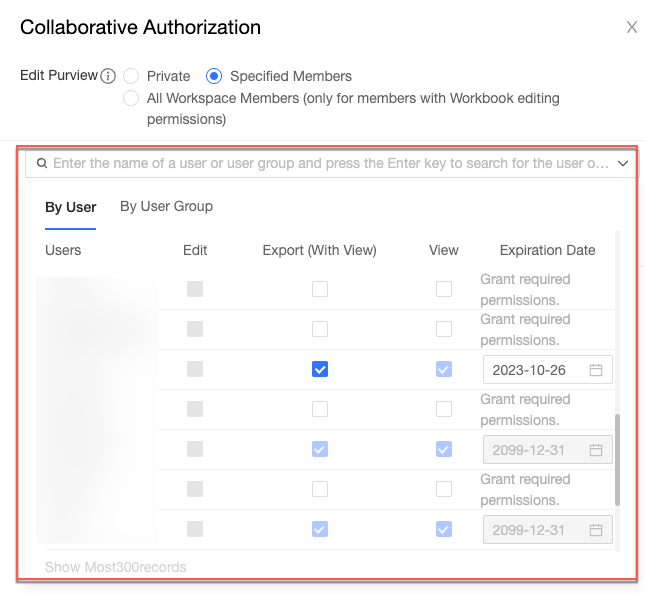Image resolution: width=645 pixels, height=594 pixels.
Task: Click Edit checkbox in the last row
Action: [195, 529]
